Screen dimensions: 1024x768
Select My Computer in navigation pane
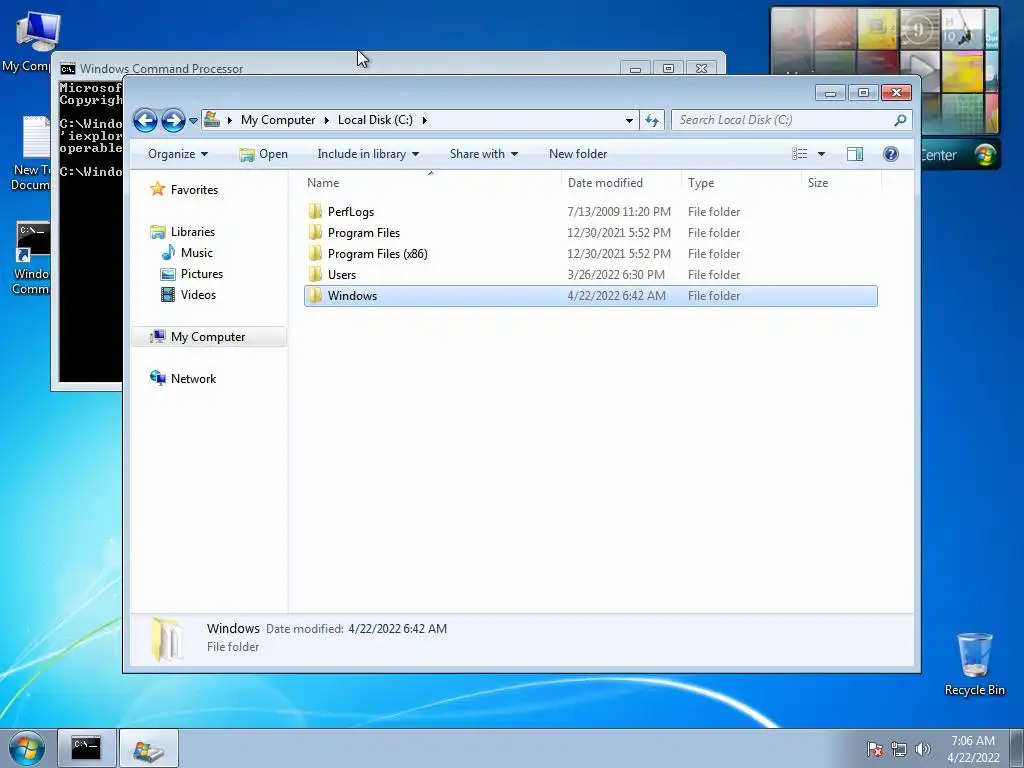click(208, 337)
